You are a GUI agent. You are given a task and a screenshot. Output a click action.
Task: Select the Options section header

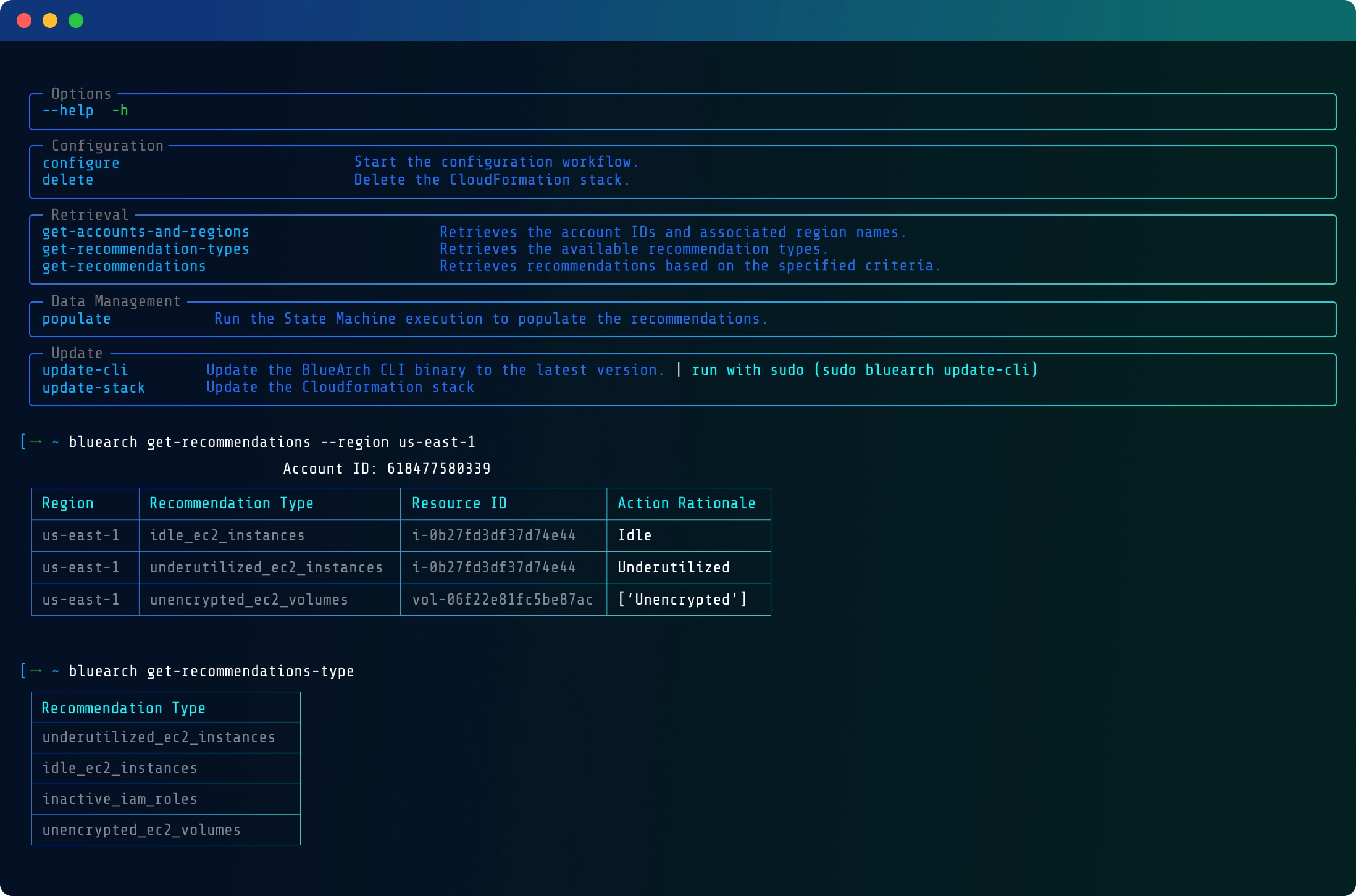click(x=80, y=93)
